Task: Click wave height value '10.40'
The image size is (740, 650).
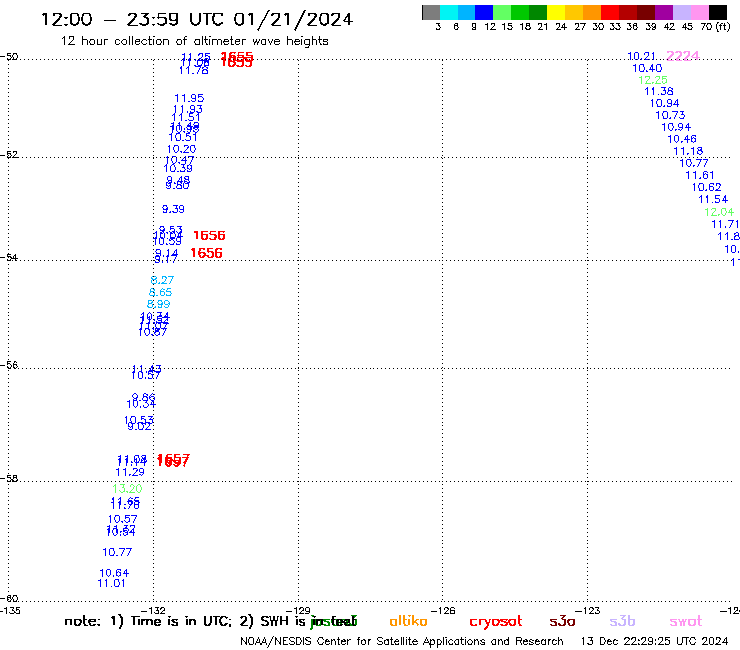Action: tap(647, 68)
